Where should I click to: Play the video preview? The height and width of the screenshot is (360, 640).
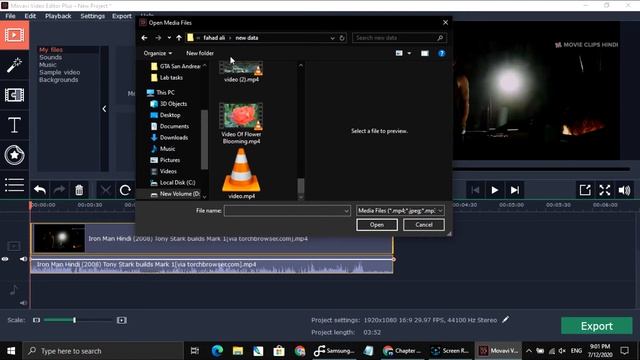495,190
